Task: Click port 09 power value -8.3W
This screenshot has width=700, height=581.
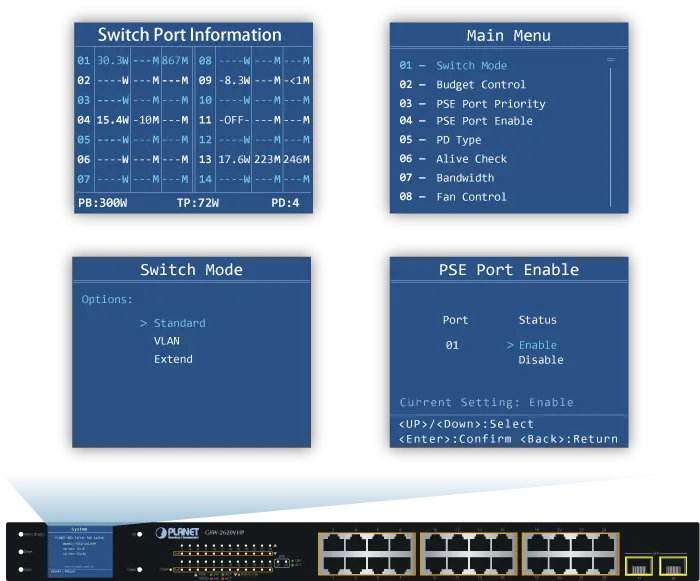Action: click(234, 80)
